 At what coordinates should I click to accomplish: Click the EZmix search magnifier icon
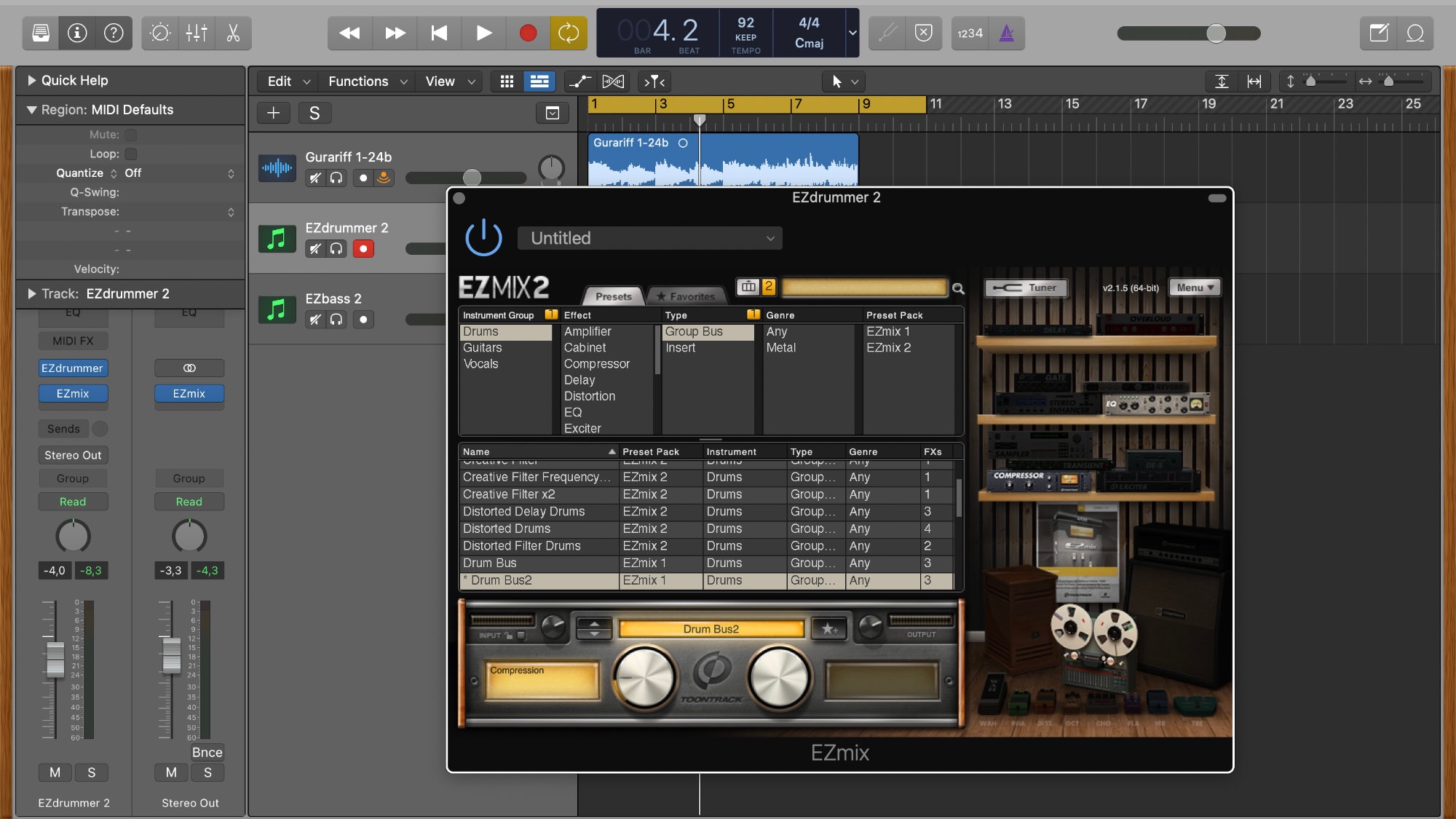pyautogui.click(x=958, y=289)
